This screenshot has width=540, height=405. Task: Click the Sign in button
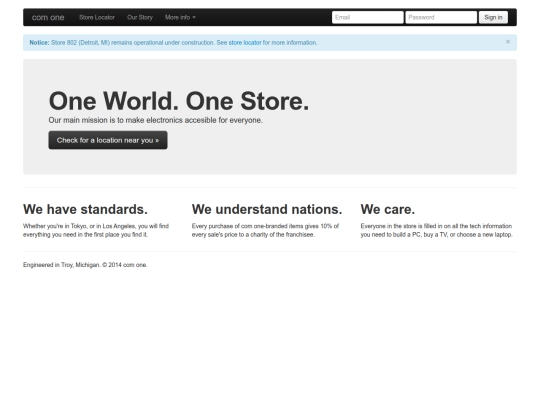(x=493, y=17)
